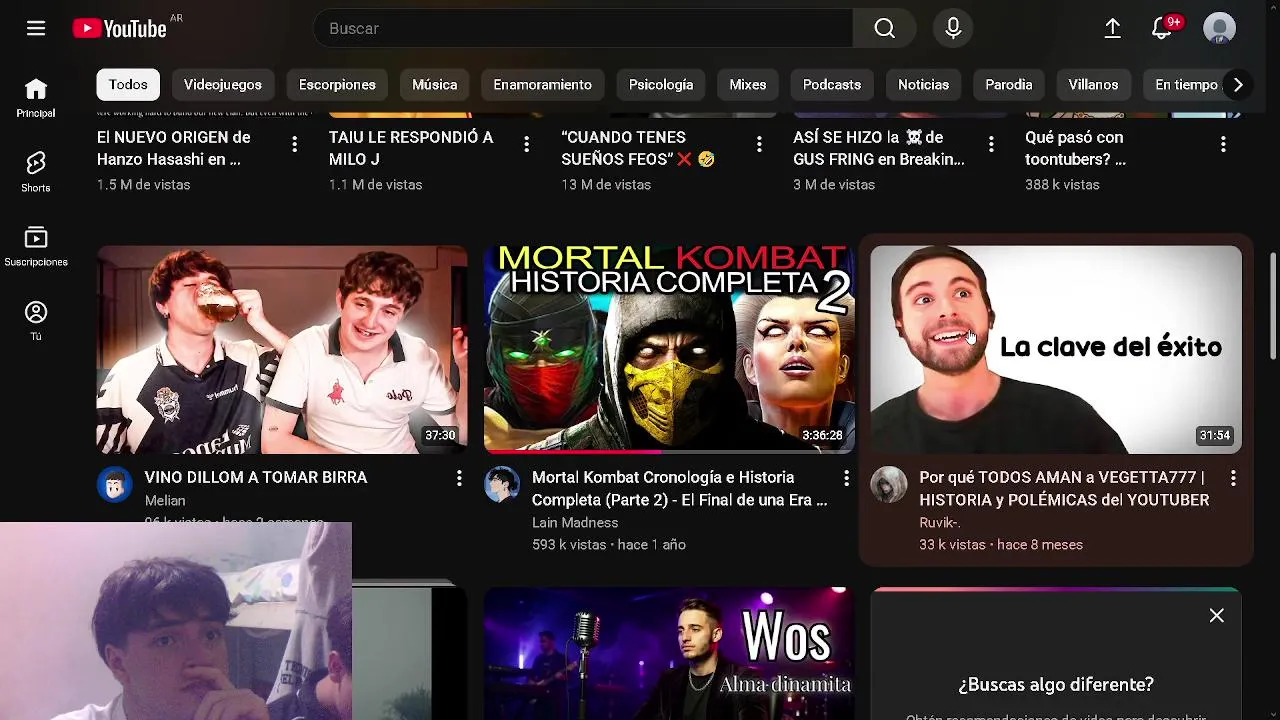This screenshot has height=720, width=1280.
Task: Dismiss the ¿Buscas algo diferente? card
Action: coord(1217,616)
